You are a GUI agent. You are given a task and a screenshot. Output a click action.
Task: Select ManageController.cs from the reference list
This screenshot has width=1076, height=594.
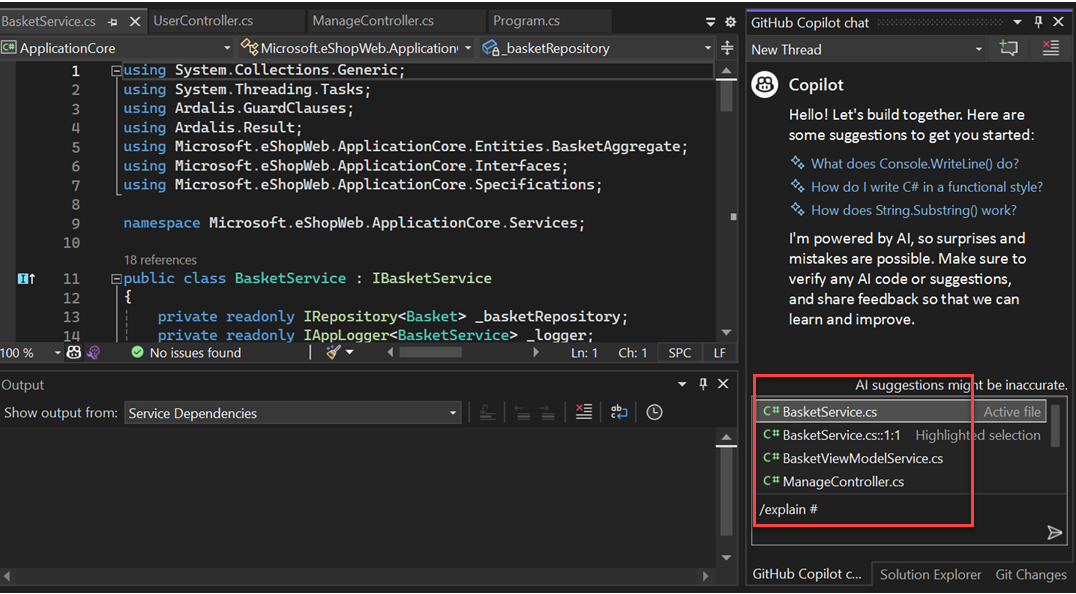(x=902, y=482)
